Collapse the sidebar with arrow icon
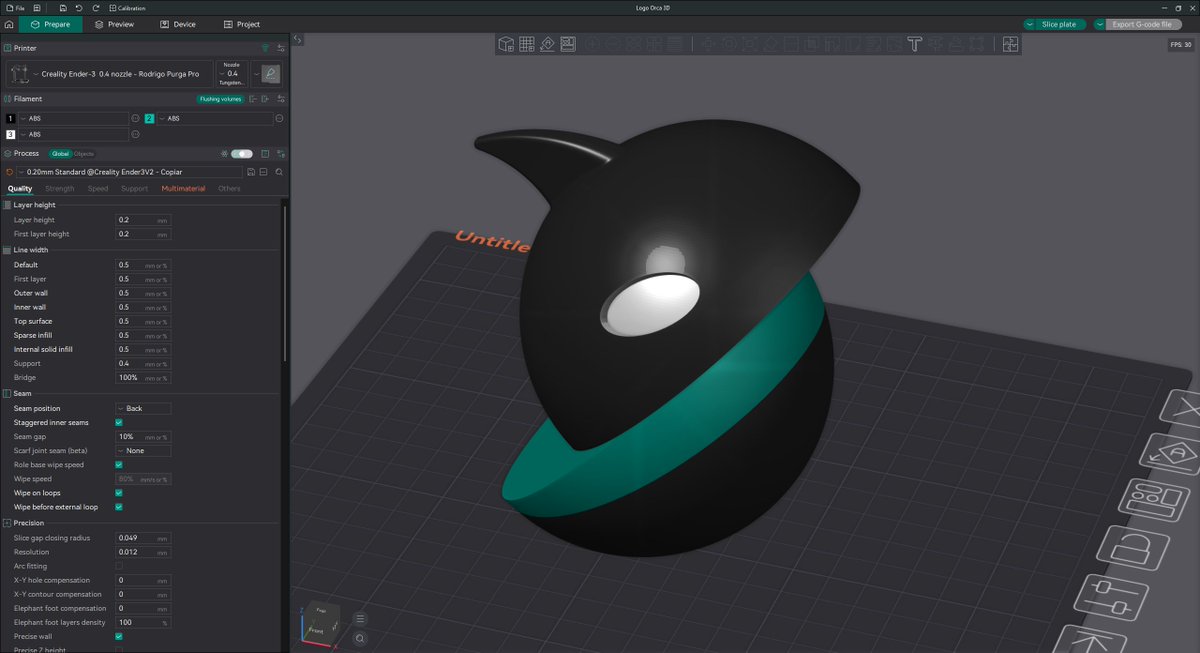 point(297,40)
